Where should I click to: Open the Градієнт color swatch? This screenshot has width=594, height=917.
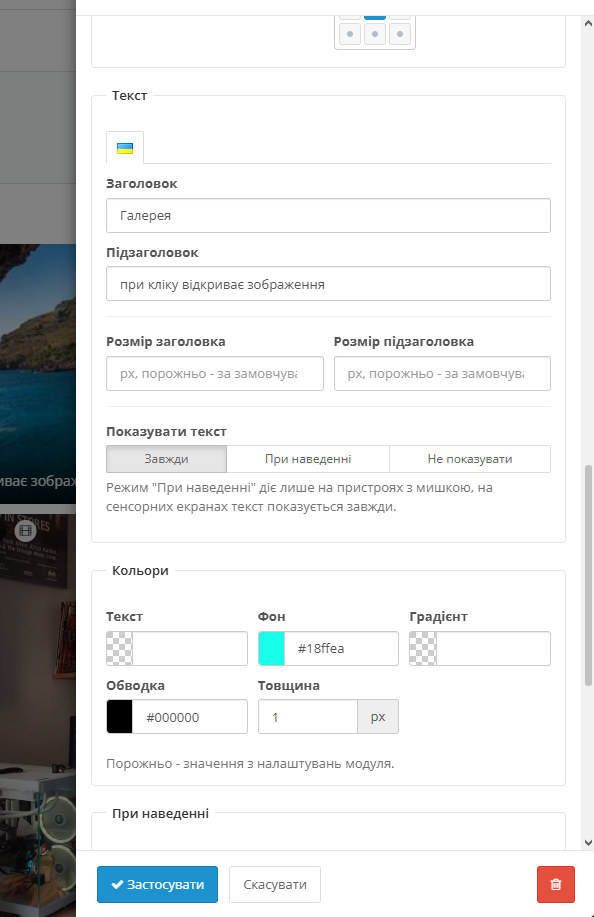(x=423, y=649)
